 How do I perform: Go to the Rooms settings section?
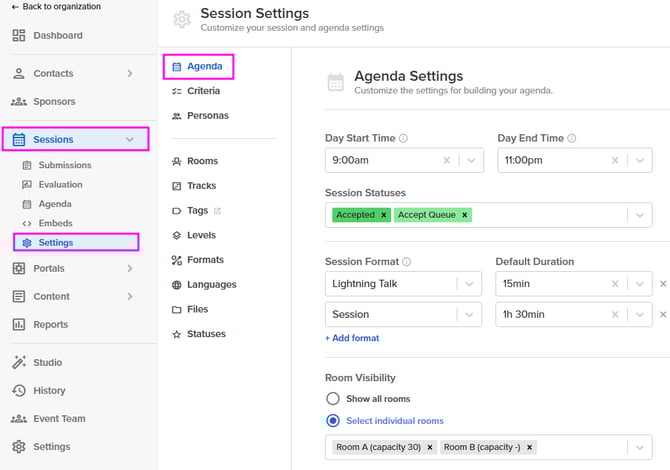[x=201, y=161]
